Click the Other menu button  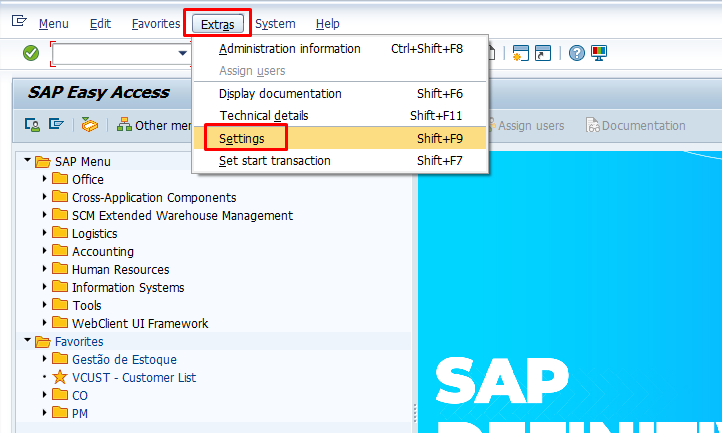click(154, 125)
